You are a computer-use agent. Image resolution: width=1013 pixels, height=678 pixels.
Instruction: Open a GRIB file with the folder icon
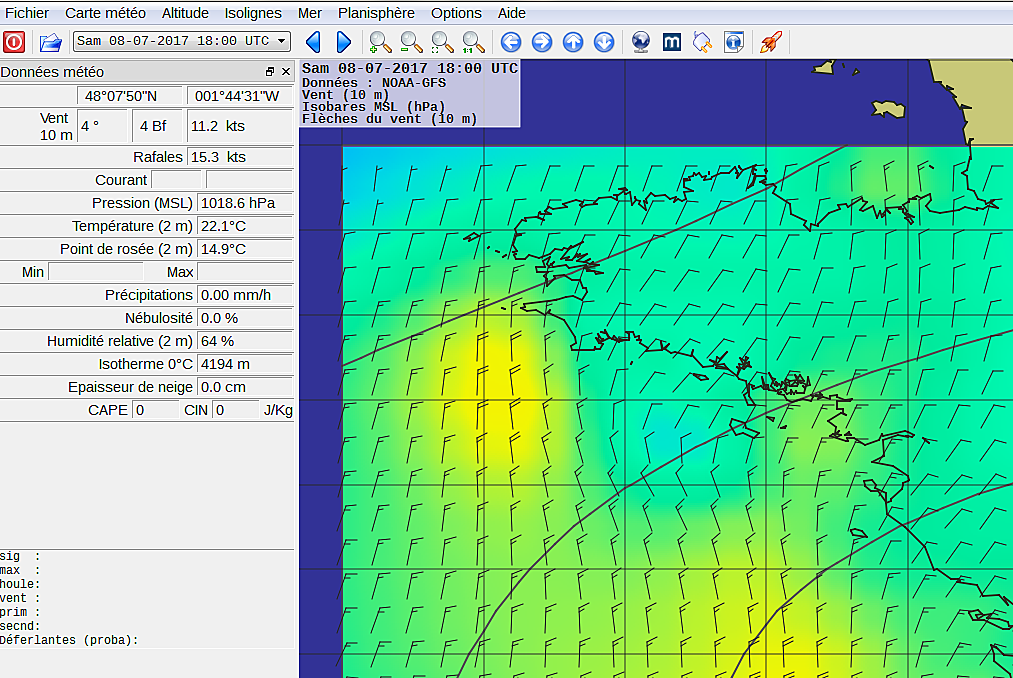[50, 43]
